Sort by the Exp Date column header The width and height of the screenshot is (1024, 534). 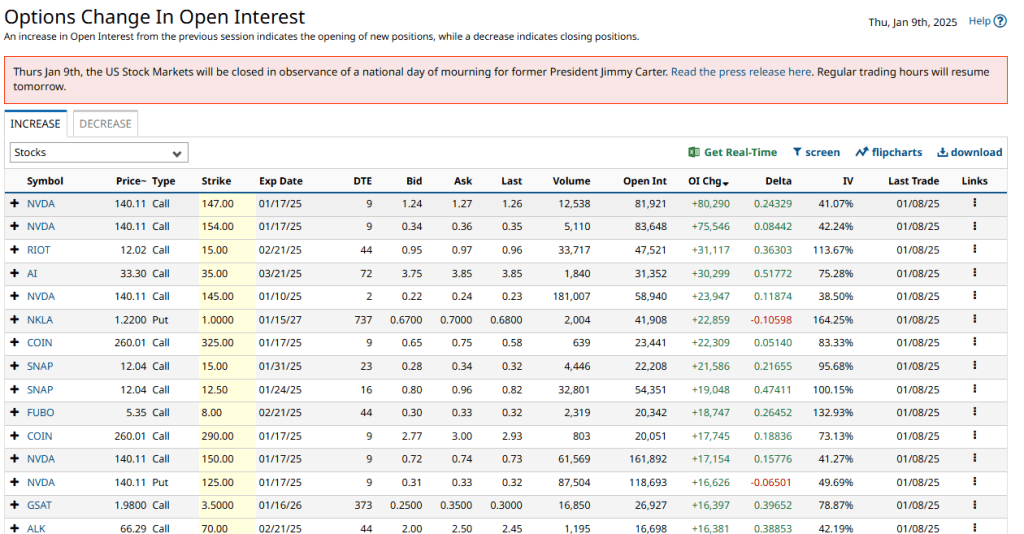[x=281, y=181]
